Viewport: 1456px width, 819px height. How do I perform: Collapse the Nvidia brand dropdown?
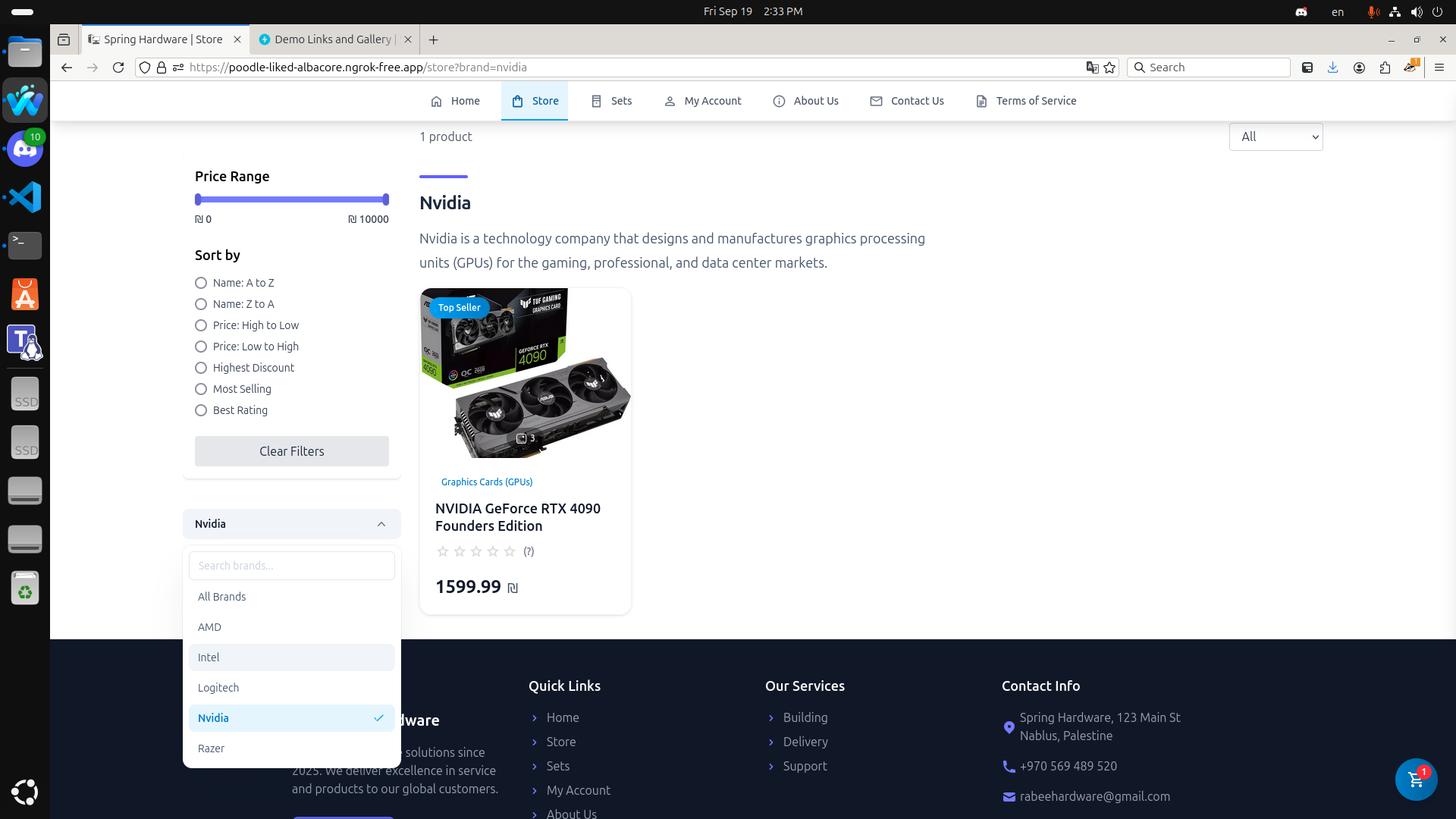[x=292, y=524]
